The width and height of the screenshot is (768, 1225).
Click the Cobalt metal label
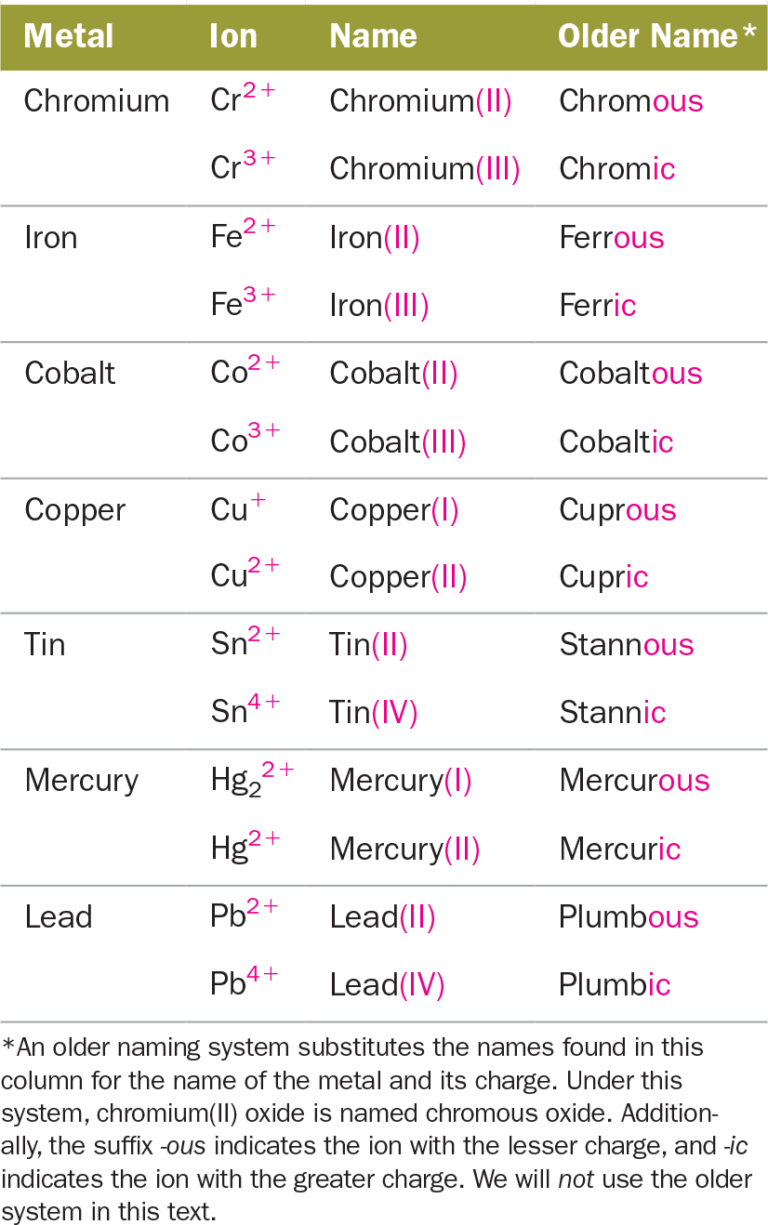click(70, 374)
